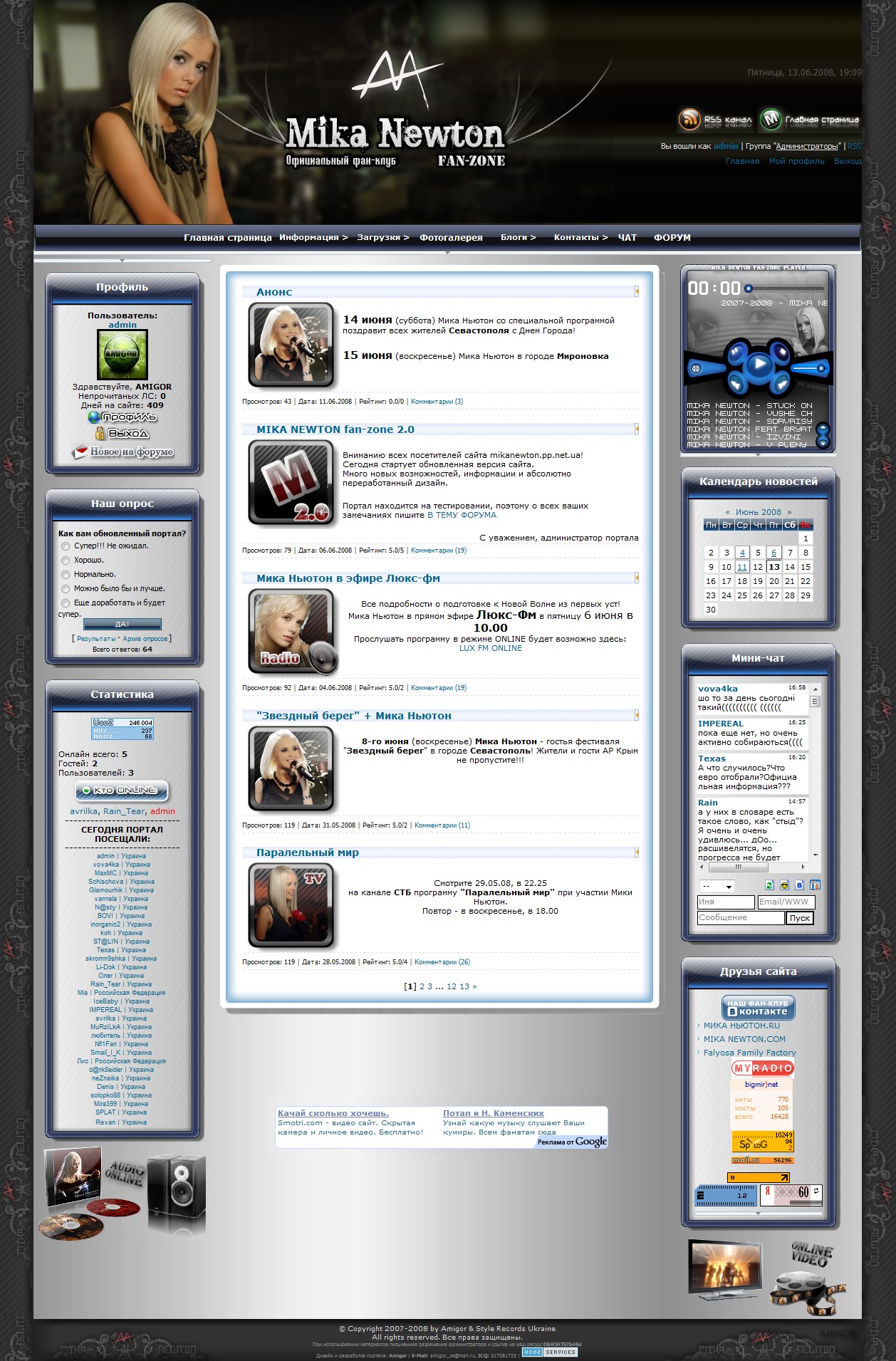The image size is (896, 1361).
Task: Adjust the player volume slider
Action: pyautogui.click(x=811, y=368)
